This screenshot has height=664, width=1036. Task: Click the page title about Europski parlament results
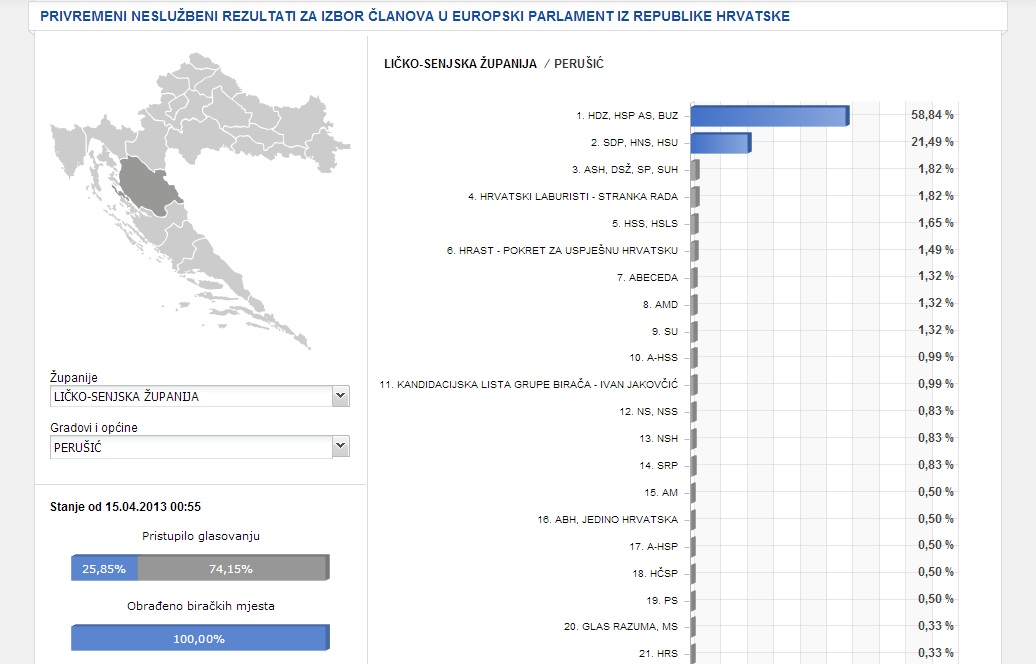pyautogui.click(x=415, y=16)
